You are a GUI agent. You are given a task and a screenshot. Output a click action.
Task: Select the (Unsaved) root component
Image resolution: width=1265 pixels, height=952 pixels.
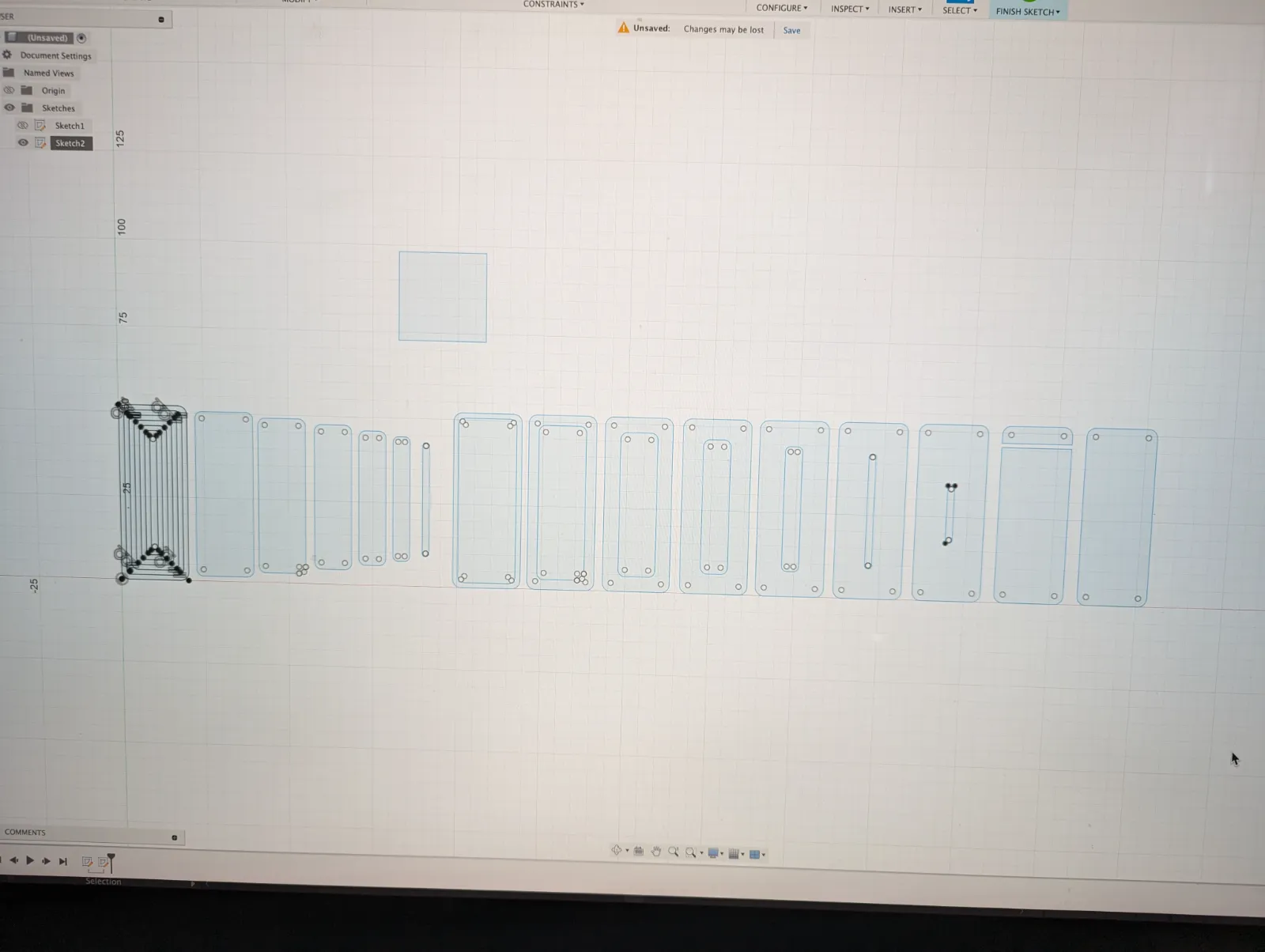click(47, 37)
